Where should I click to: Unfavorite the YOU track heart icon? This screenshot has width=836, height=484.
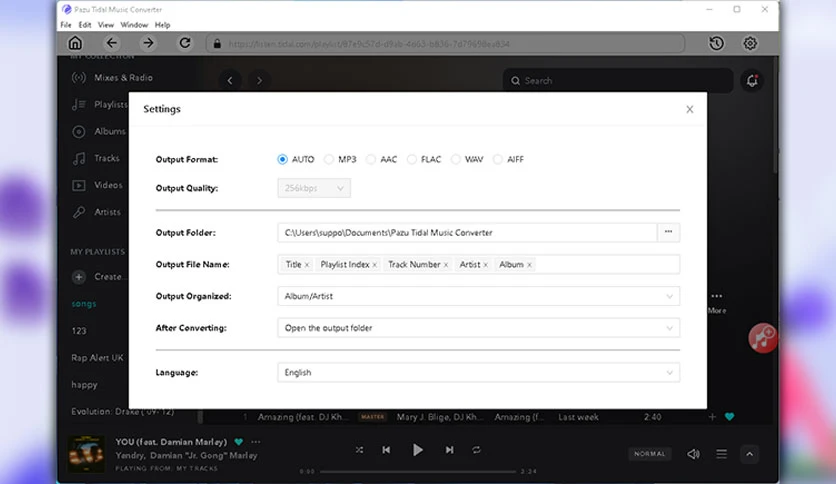pos(239,441)
